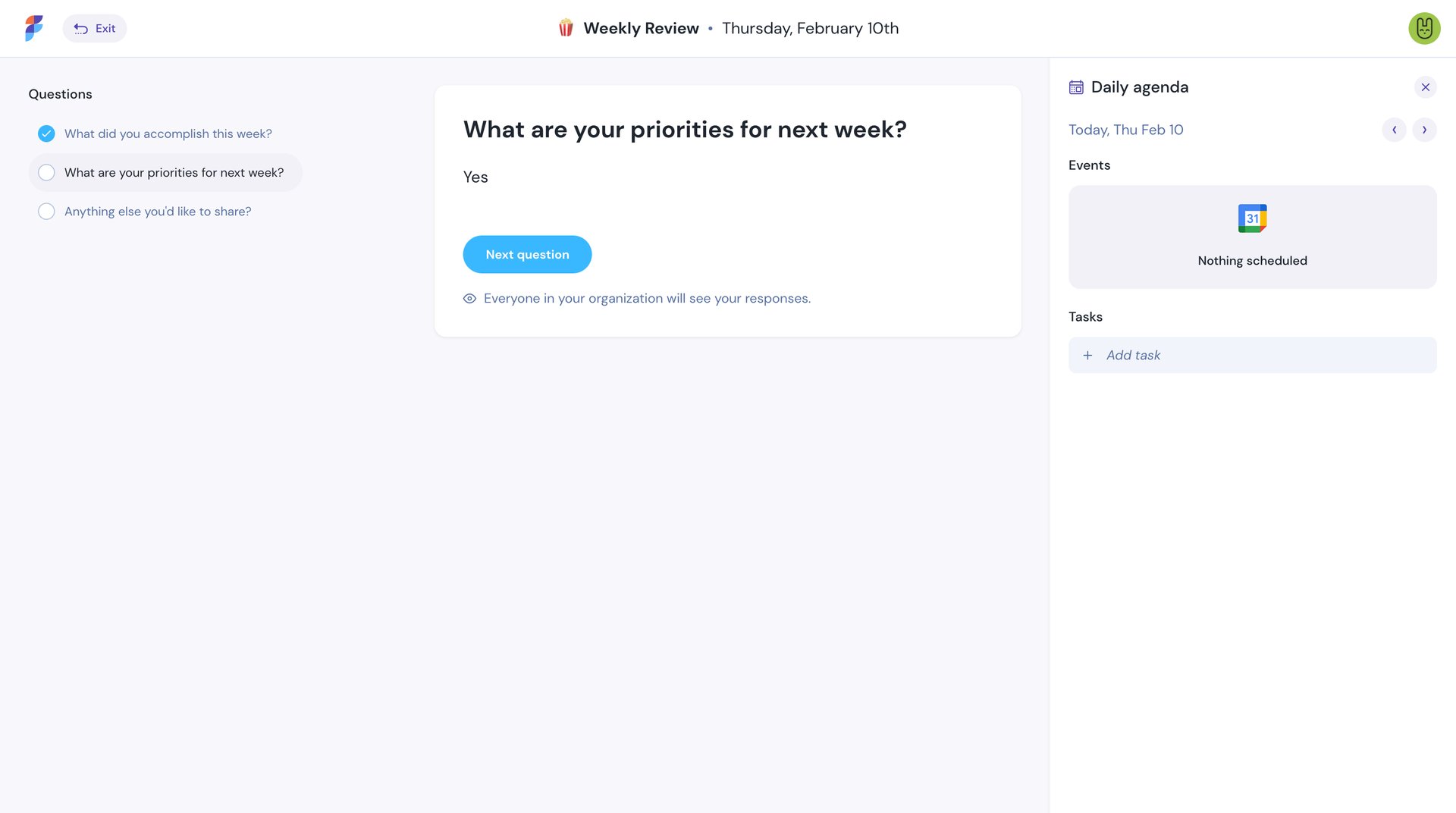
Task: Click the plus icon beside Add task
Action: point(1087,355)
